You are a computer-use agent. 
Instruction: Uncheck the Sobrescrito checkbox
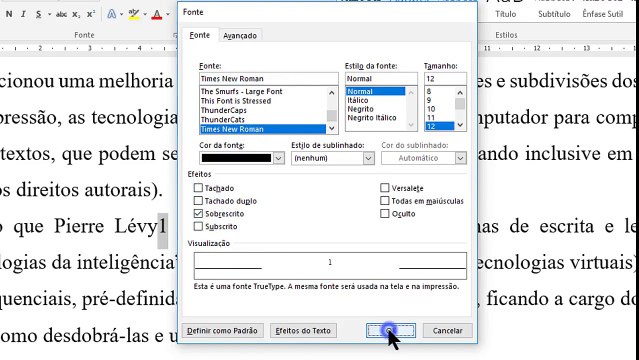click(x=198, y=213)
